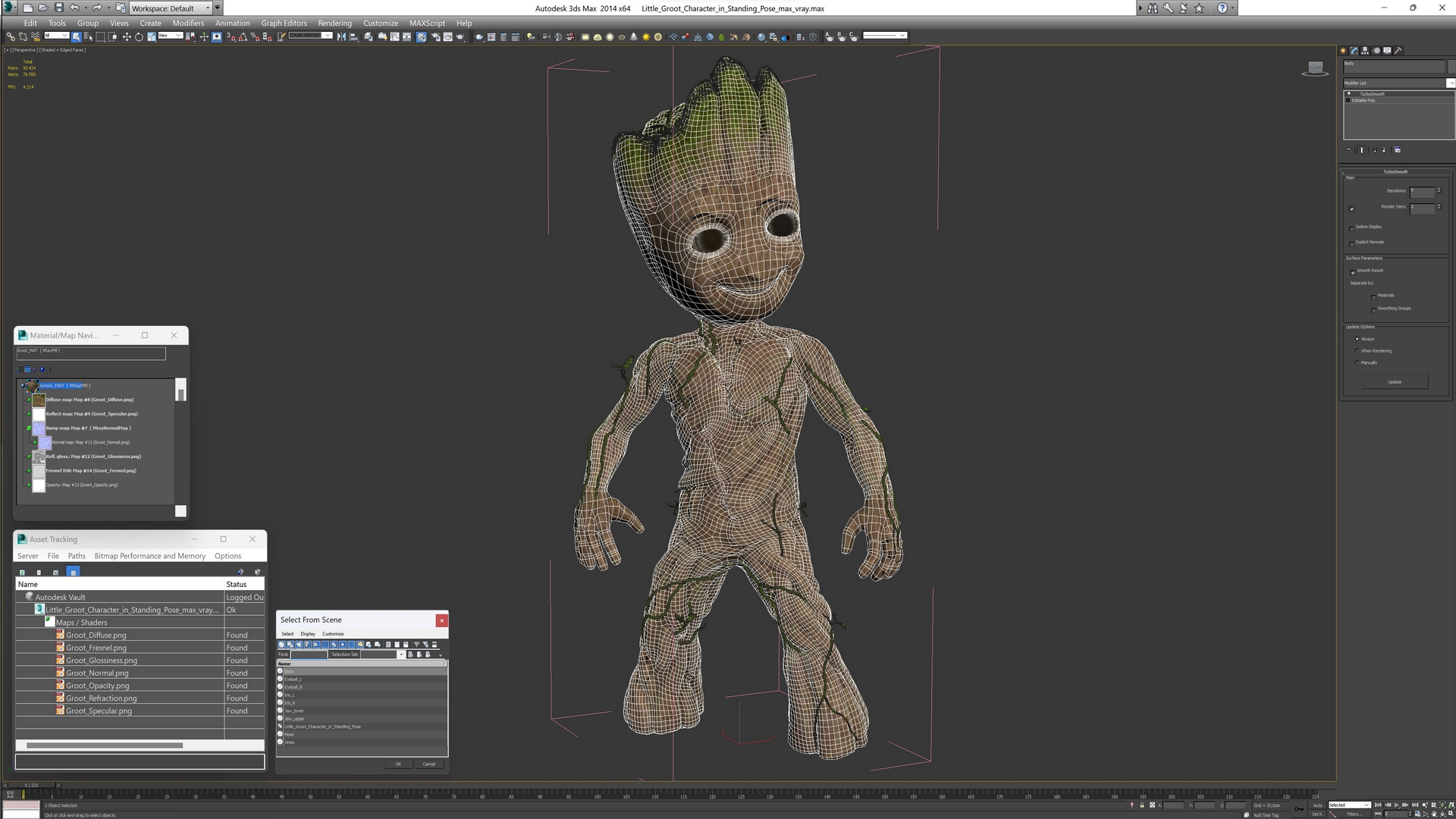Image resolution: width=1456 pixels, height=819 pixels.
Task: Undo the last action with the undo arrow
Action: point(74,8)
